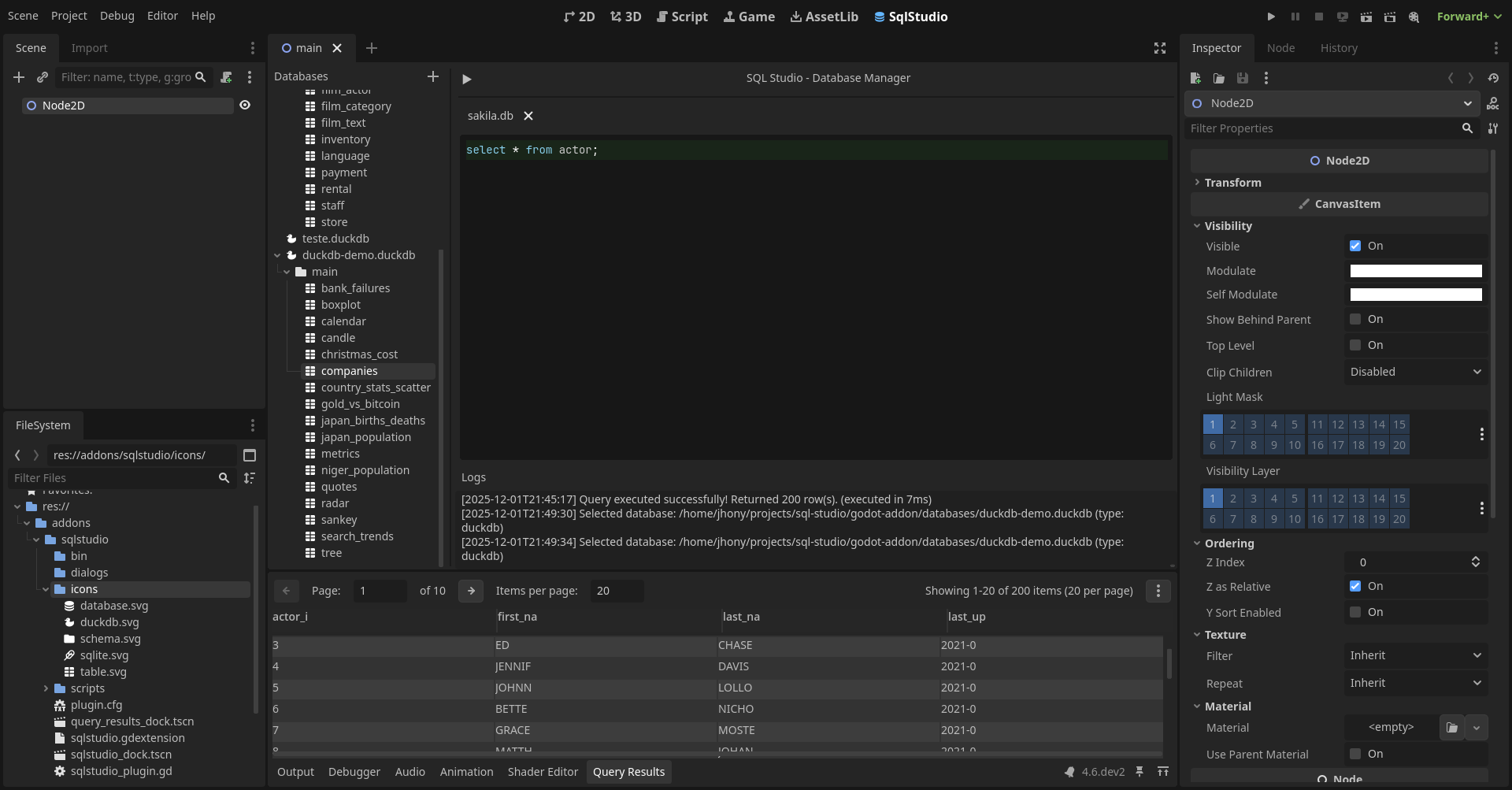The height and width of the screenshot is (790, 1512).
Task: Open the query results options menu
Action: click(1158, 591)
